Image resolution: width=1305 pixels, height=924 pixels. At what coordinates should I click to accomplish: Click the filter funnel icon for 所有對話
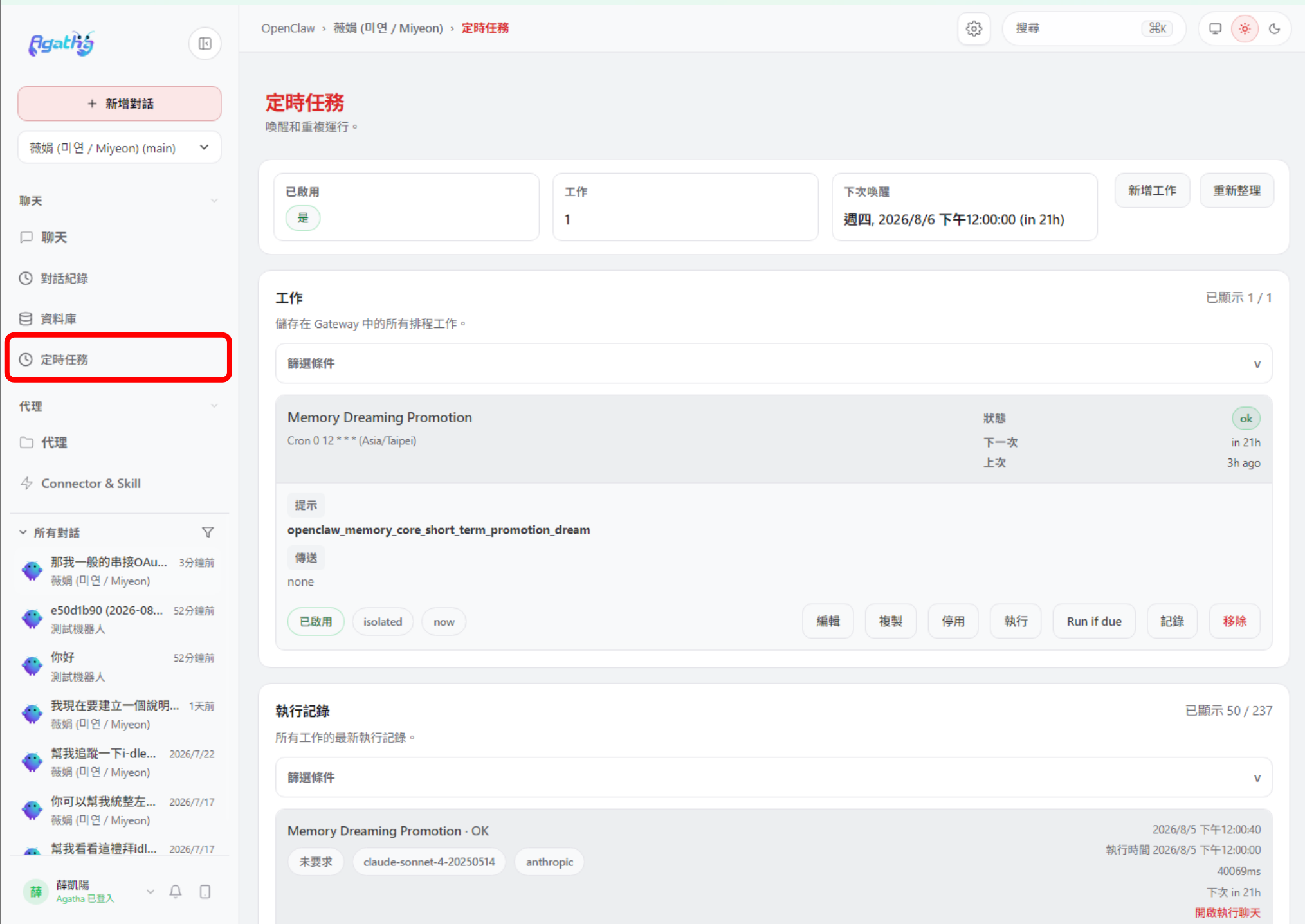[x=207, y=532]
